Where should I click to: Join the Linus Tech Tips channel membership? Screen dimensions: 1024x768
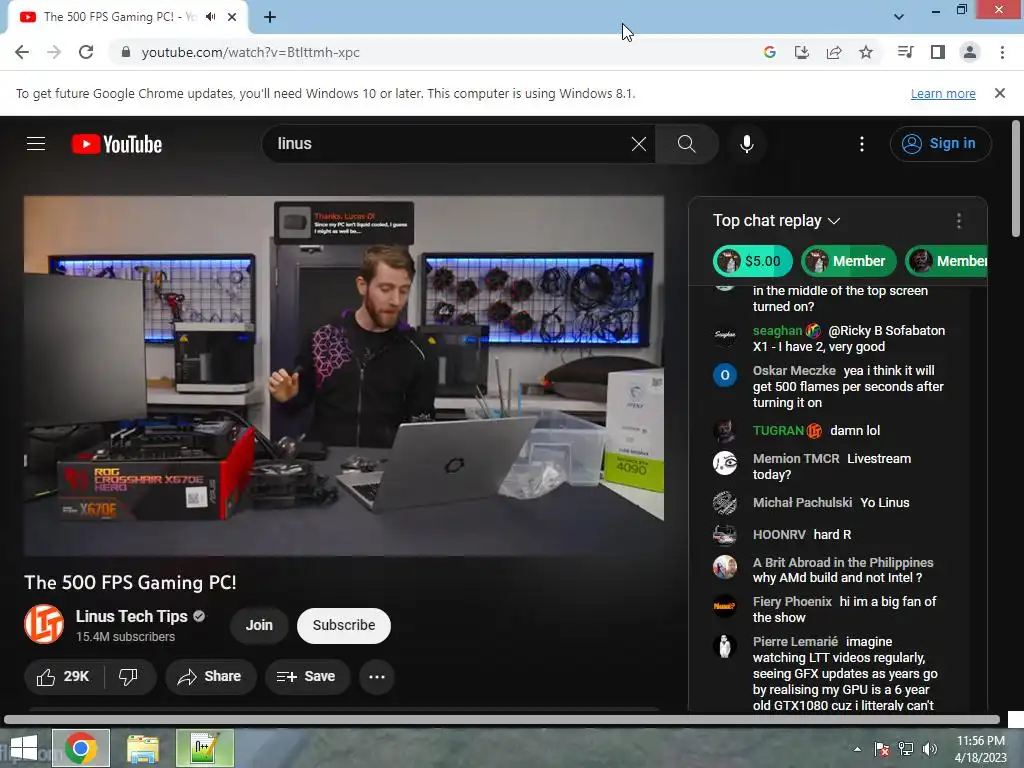[x=259, y=625]
